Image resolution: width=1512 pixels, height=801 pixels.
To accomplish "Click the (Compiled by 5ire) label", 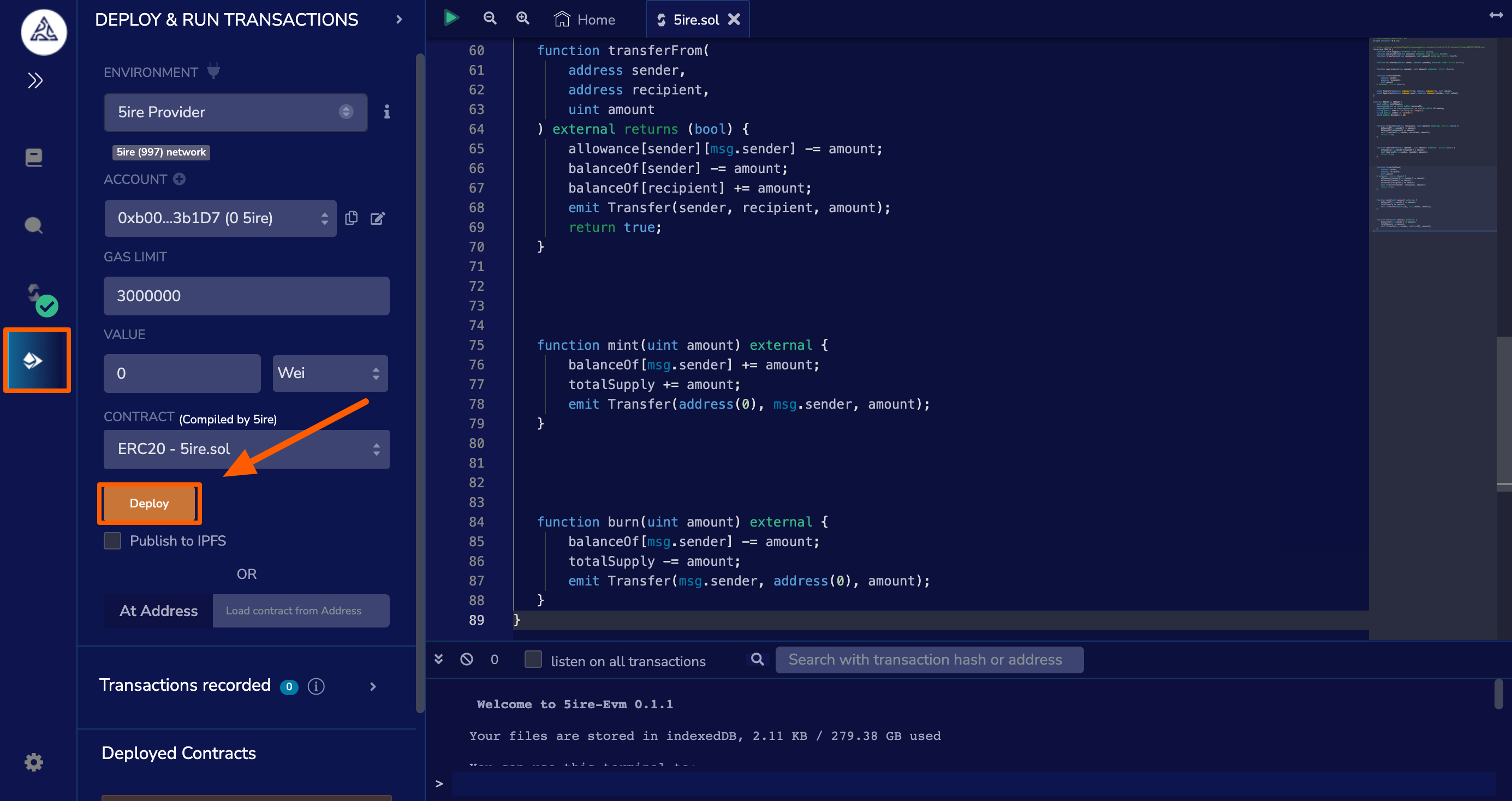I will [x=228, y=419].
